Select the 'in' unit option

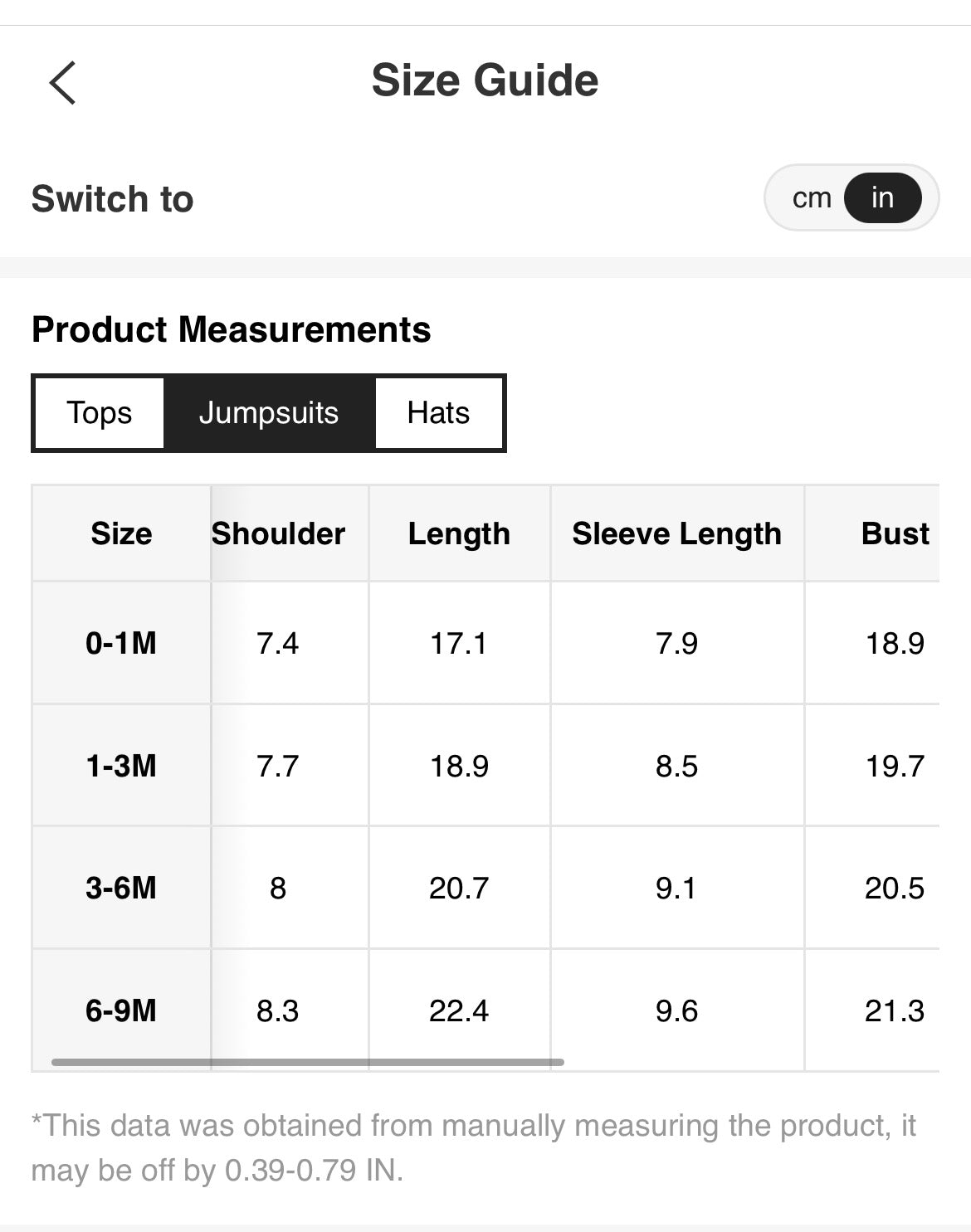pos(882,198)
